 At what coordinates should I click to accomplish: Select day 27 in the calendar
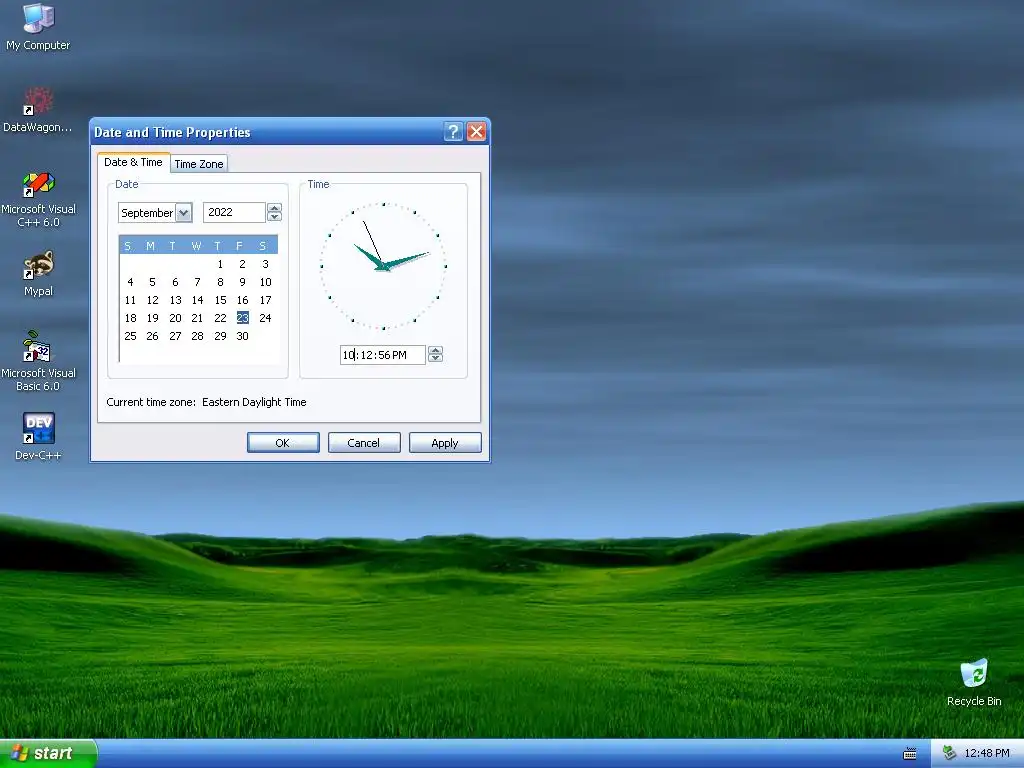point(175,336)
